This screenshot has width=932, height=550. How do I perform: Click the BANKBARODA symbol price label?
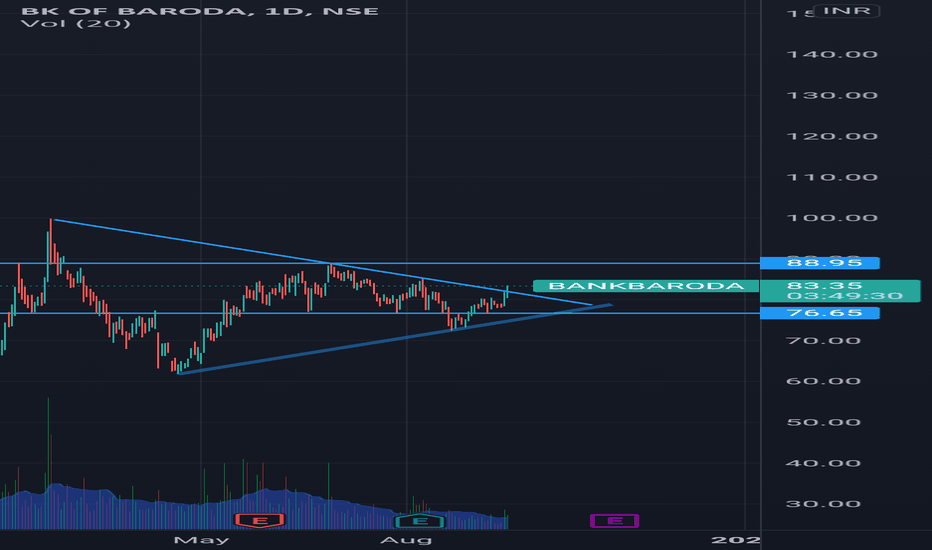tap(646, 286)
